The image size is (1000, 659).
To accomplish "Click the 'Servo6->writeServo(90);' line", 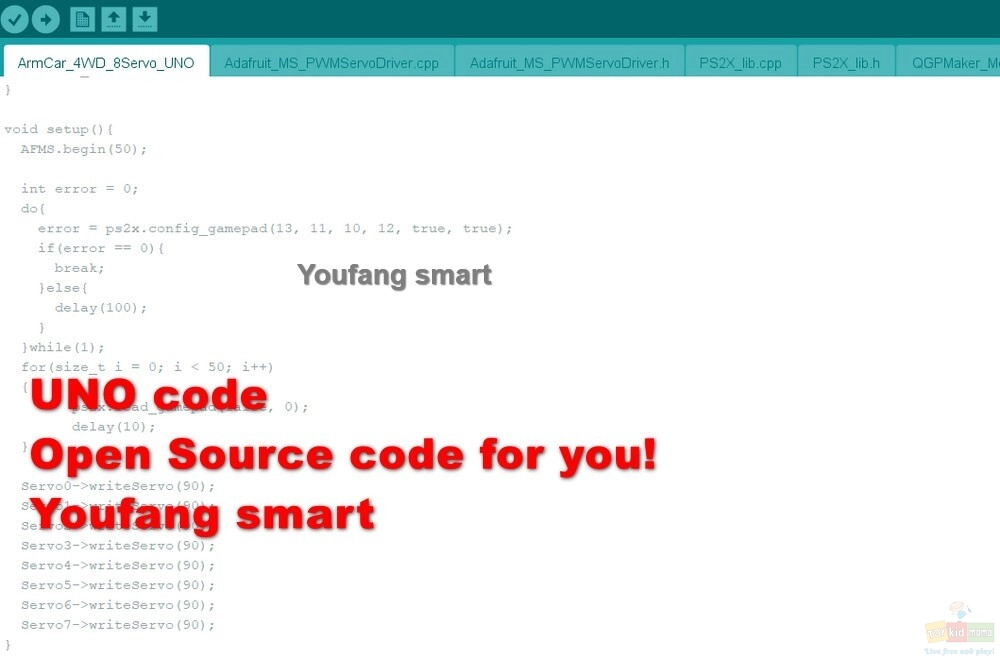I will click(118, 605).
